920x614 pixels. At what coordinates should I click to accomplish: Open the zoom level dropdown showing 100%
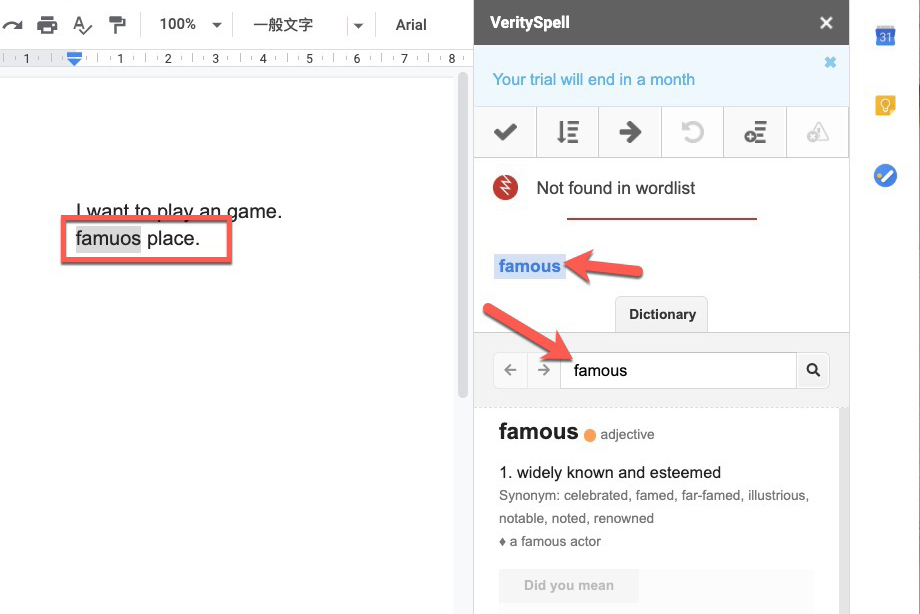coord(188,24)
